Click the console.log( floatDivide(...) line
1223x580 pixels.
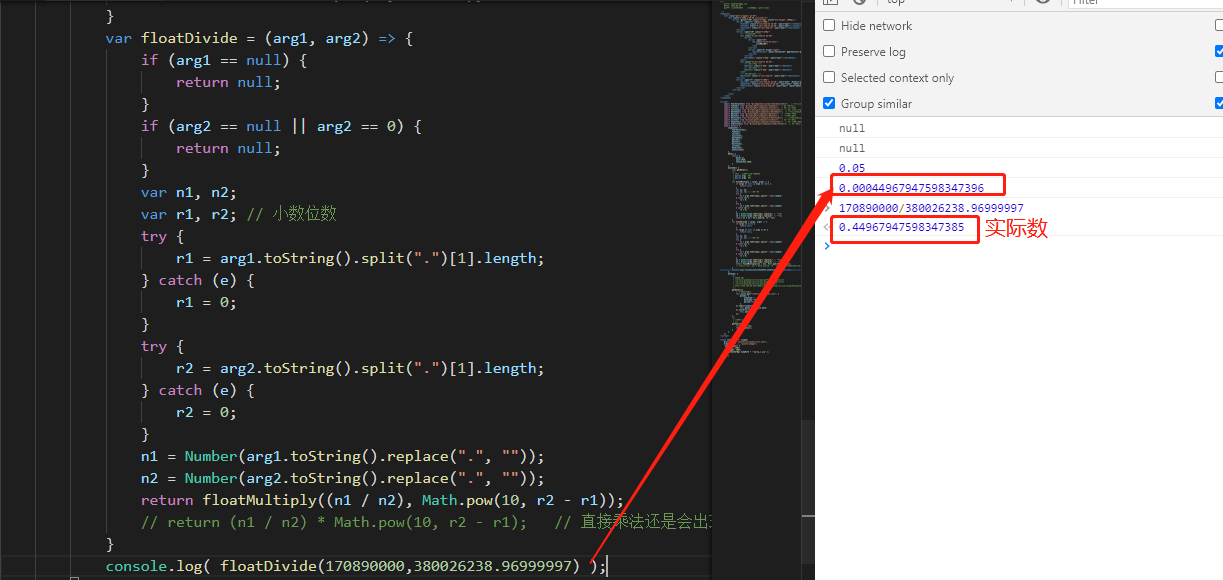coord(356,566)
